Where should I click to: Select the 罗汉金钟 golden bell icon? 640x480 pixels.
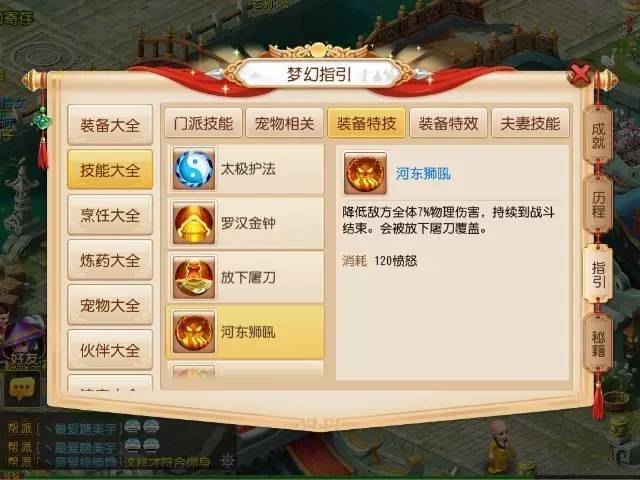coord(194,223)
